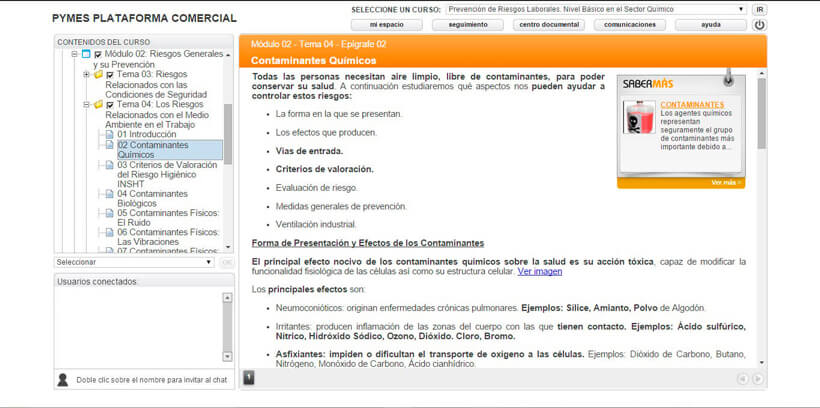The width and height of the screenshot is (820, 408).
Task: Click the Tema 03 folder icon
Action: click(98, 75)
